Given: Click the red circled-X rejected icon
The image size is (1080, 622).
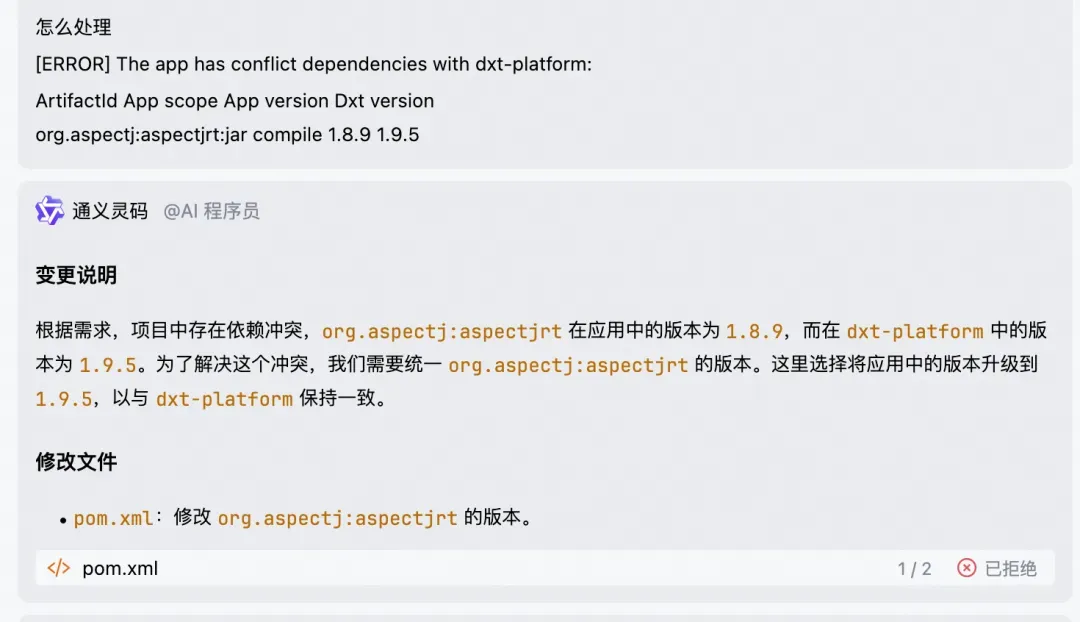Looking at the screenshot, I should [x=966, y=568].
